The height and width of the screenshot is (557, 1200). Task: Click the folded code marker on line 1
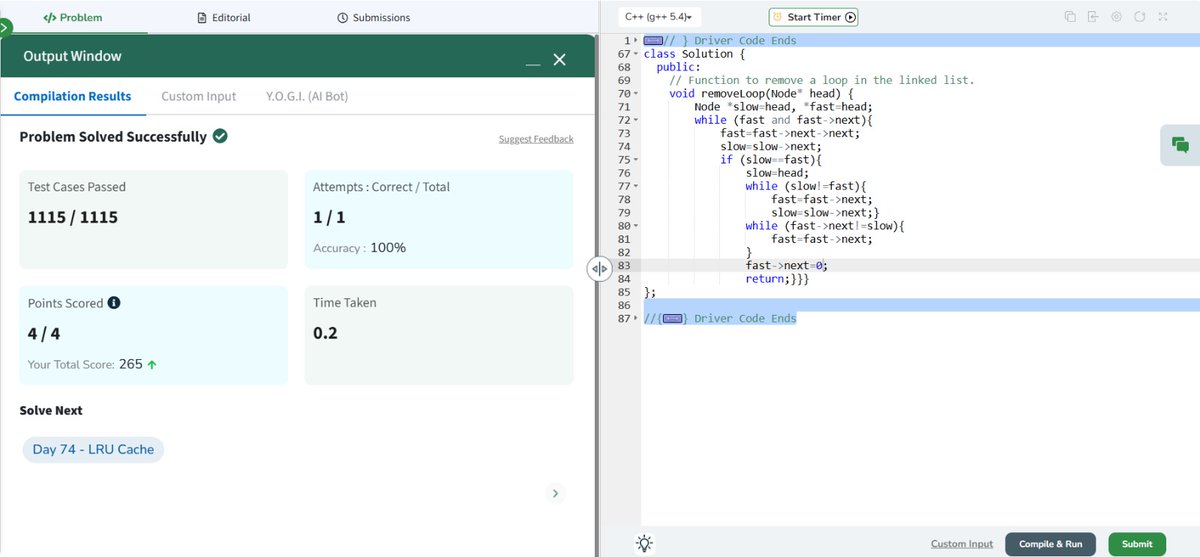tap(654, 40)
